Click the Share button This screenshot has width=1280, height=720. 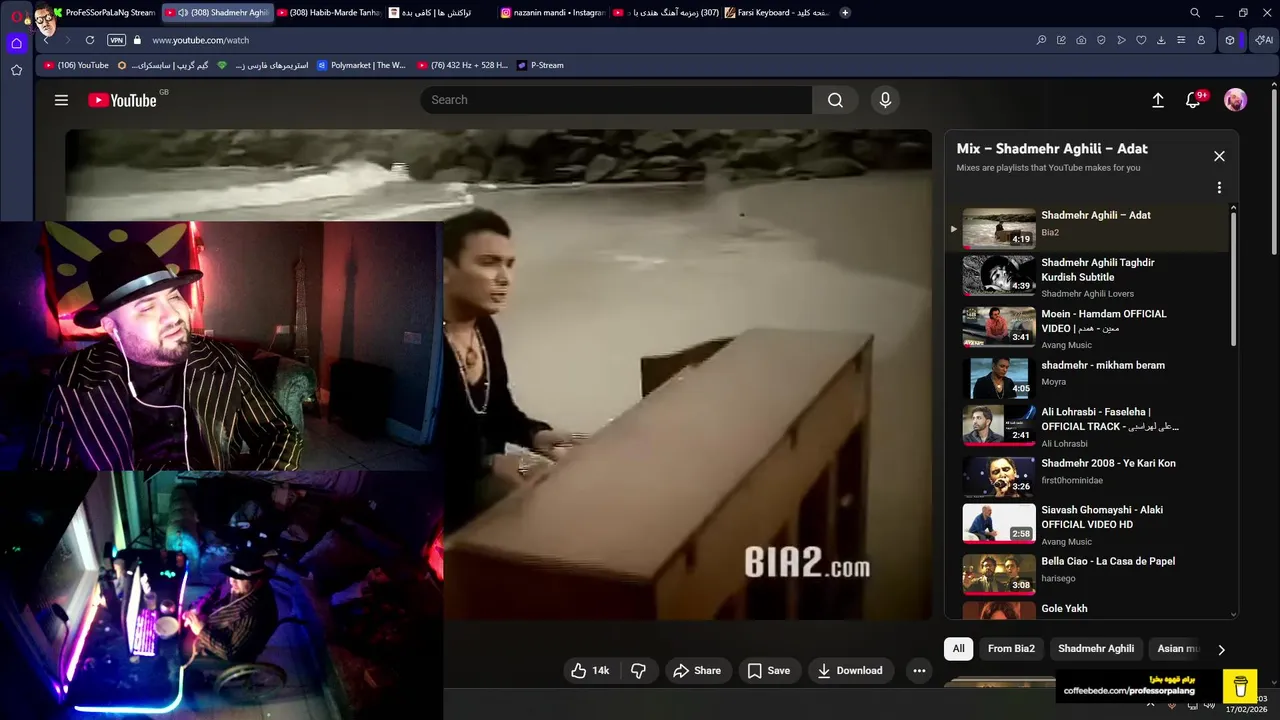tap(697, 671)
